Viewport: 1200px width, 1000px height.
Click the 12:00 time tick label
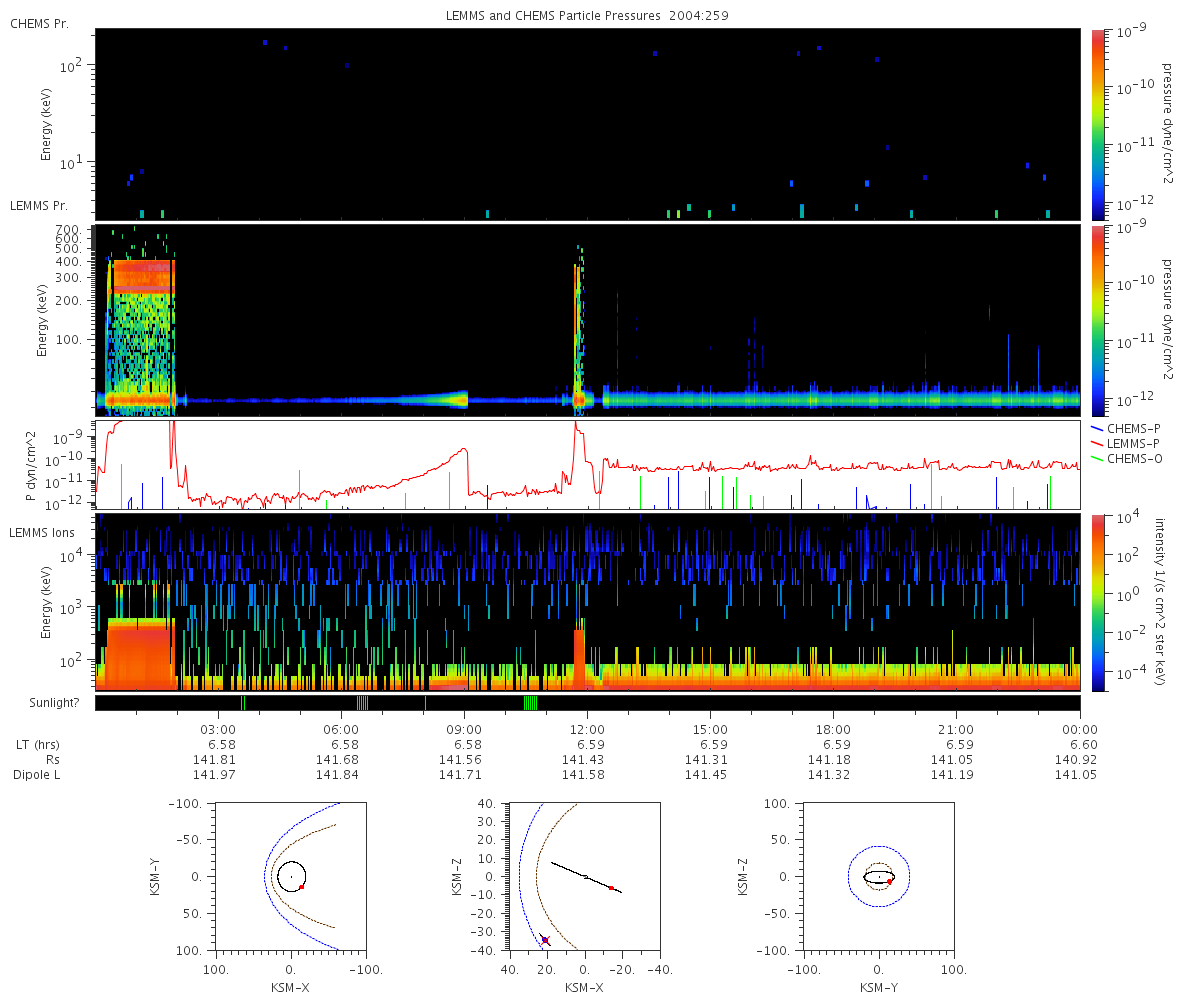(x=587, y=729)
